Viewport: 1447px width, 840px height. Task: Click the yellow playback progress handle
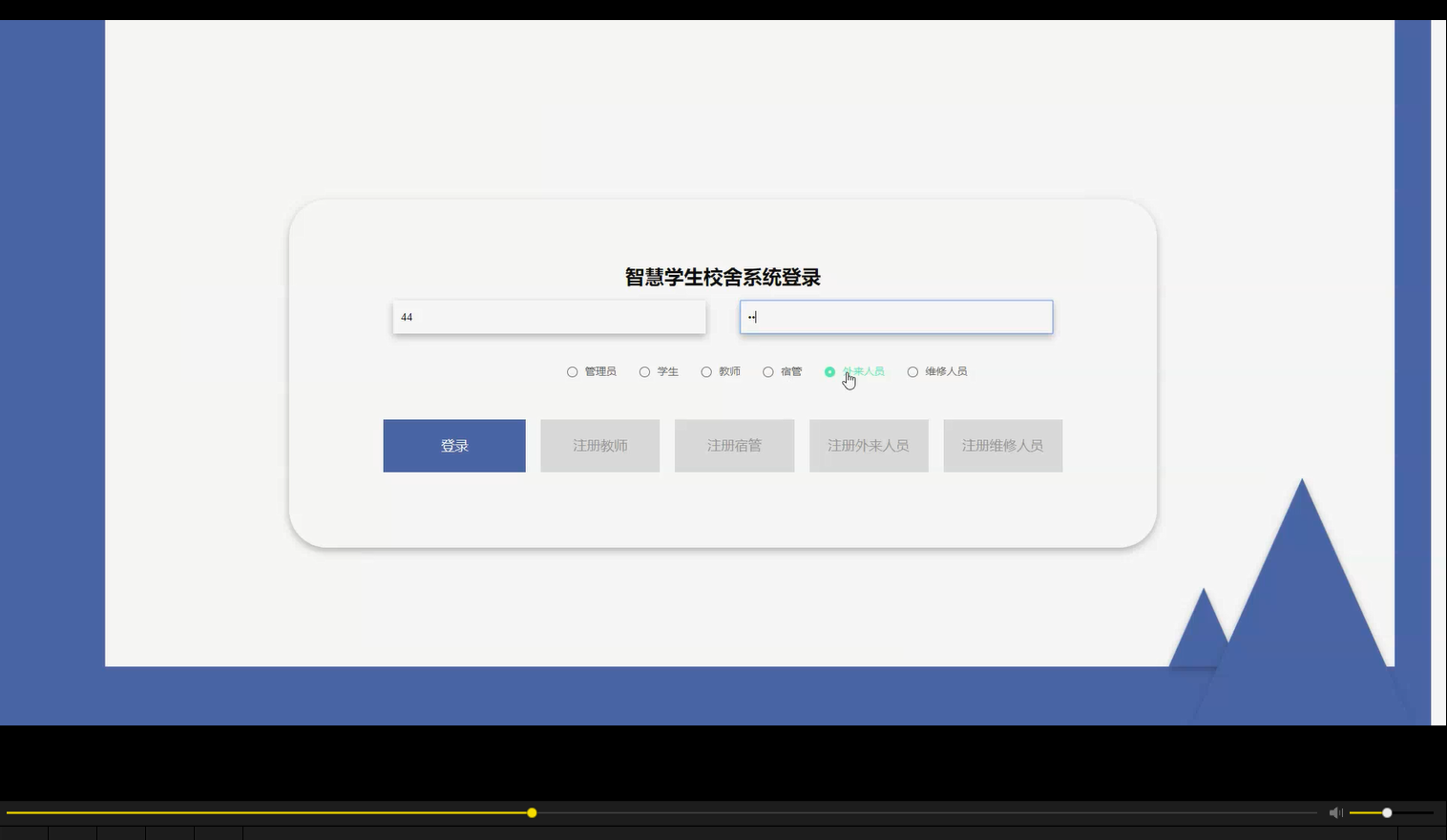click(x=532, y=812)
